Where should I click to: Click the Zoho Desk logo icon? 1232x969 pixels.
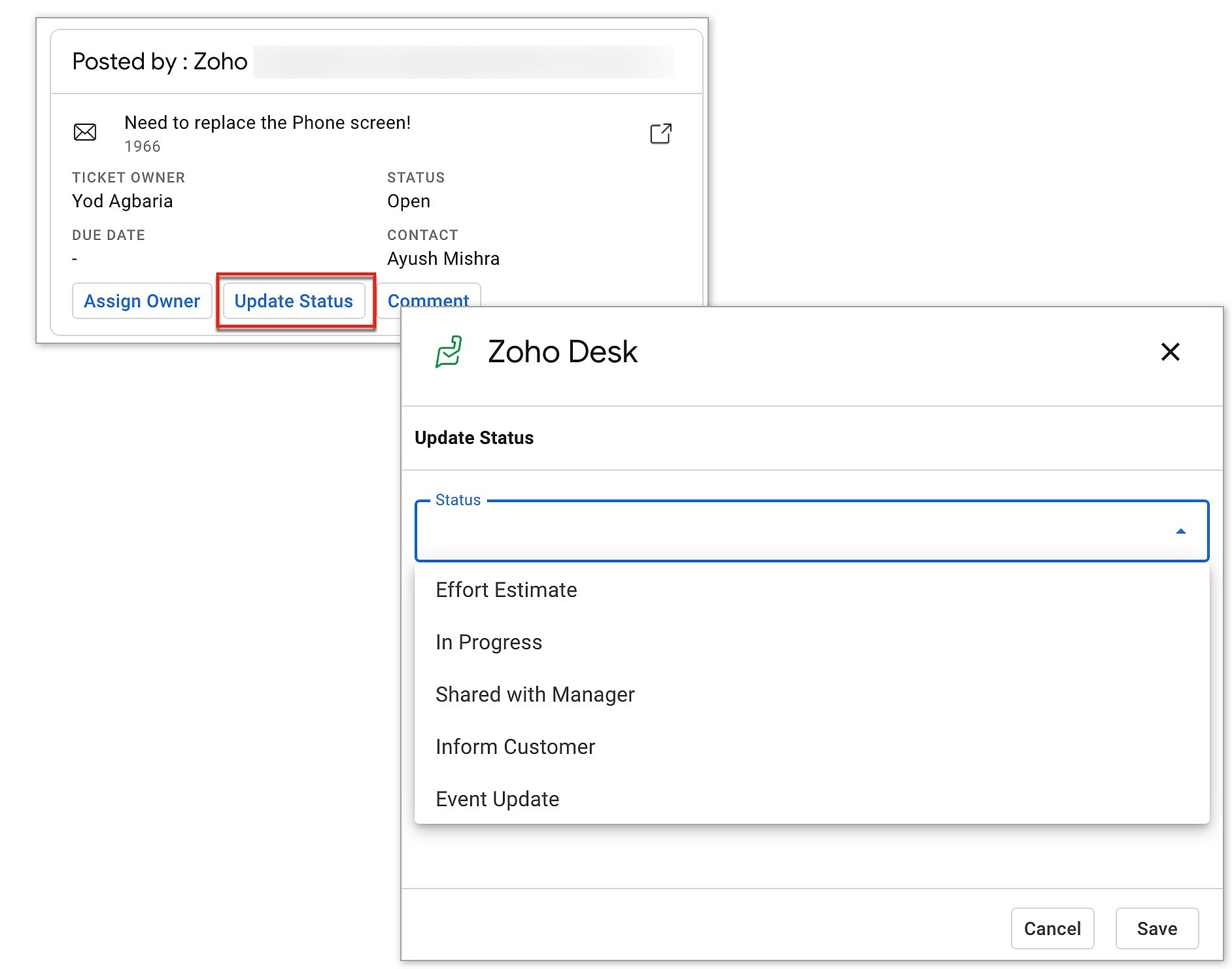point(449,352)
